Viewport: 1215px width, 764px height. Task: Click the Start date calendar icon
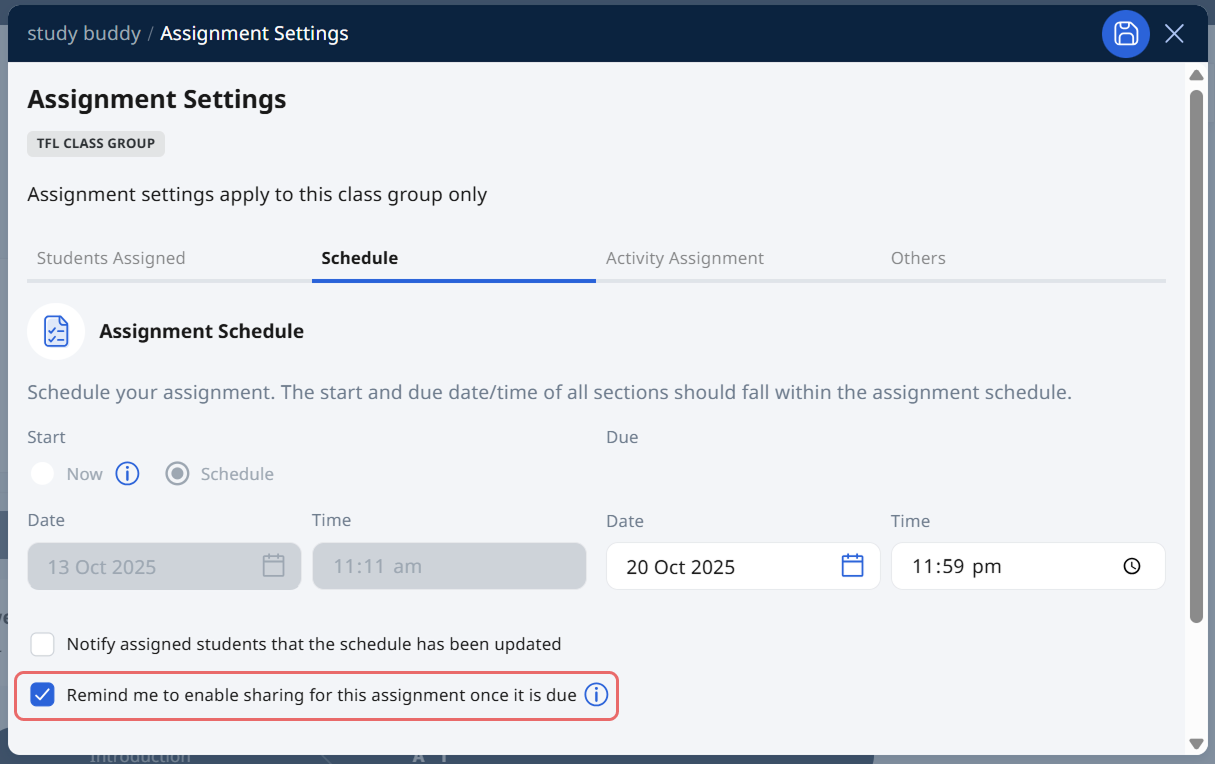pos(273,566)
